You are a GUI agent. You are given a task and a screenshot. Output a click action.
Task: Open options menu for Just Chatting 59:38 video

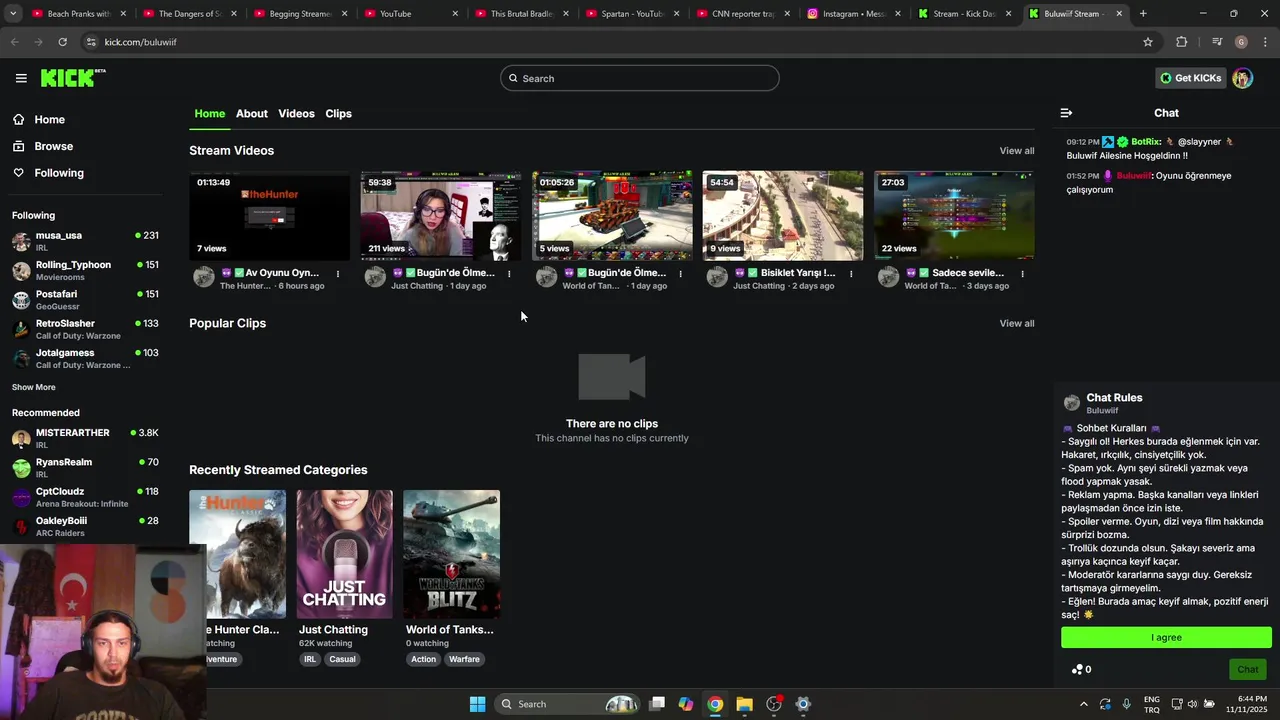click(509, 273)
